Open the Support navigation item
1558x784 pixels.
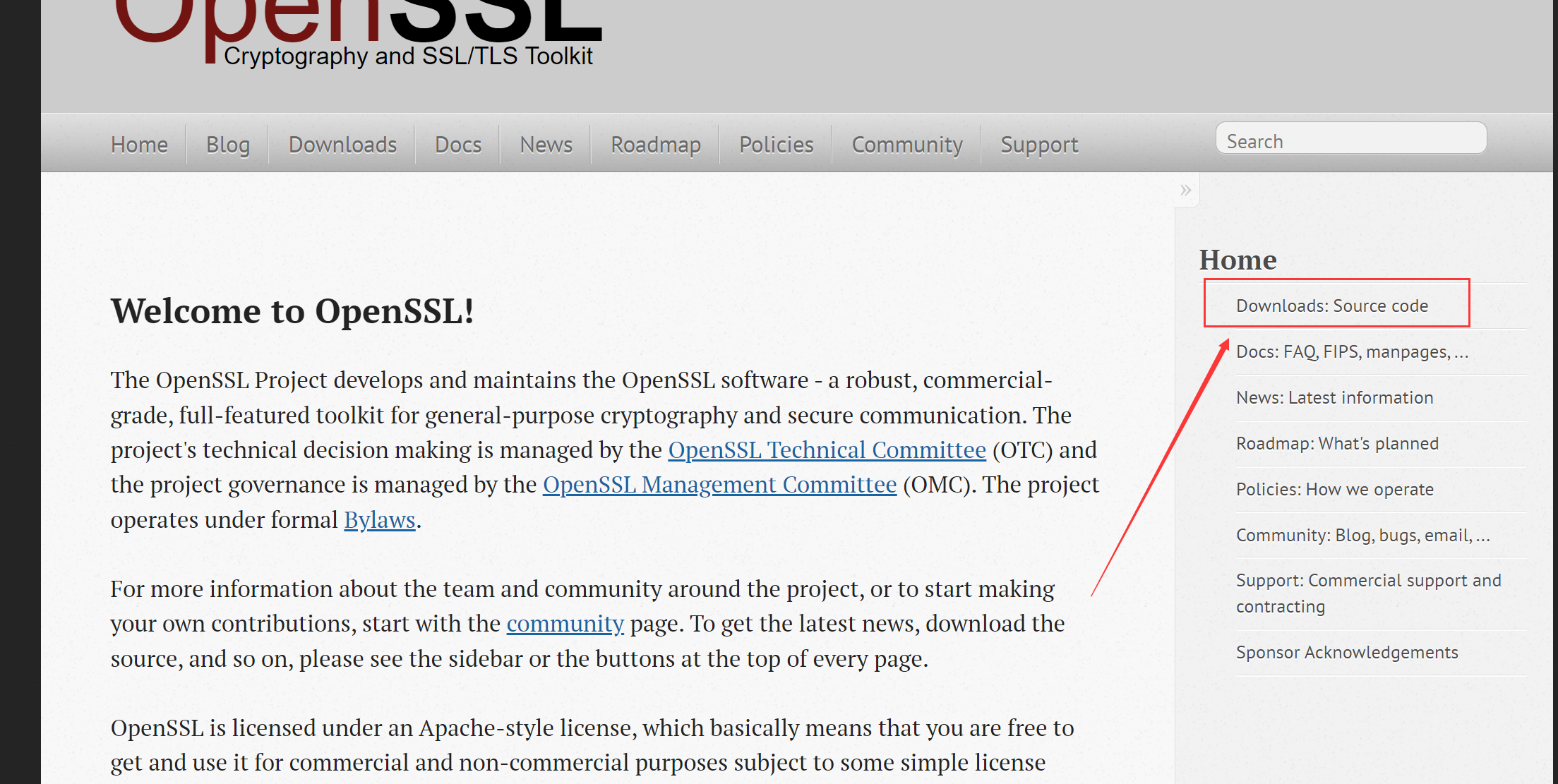click(x=1038, y=145)
